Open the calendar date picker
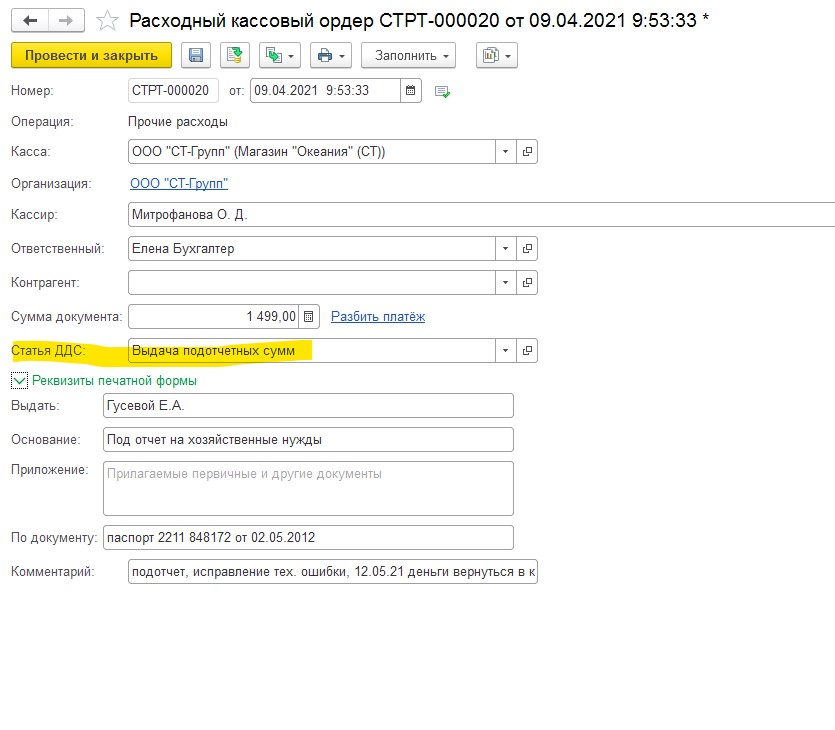 [410, 91]
